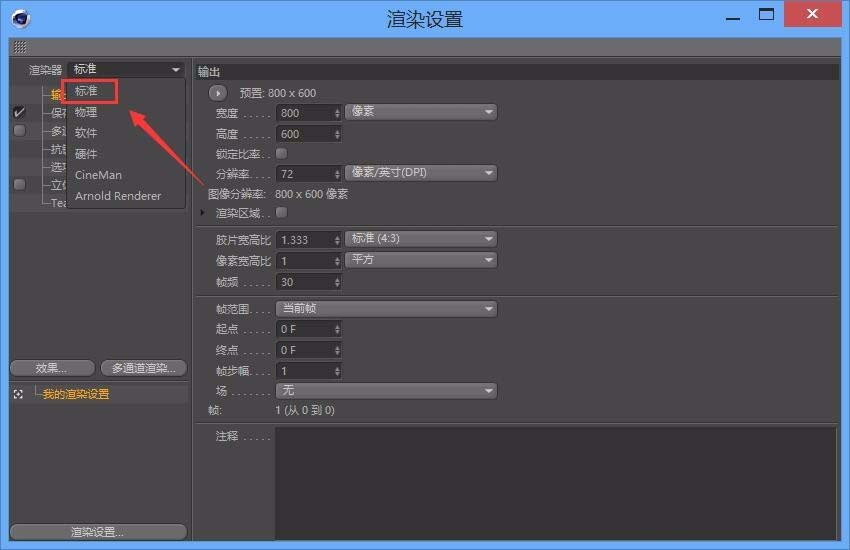Click the Cinema 4D logo icon in title bar
850x550 pixels.
(20, 18)
